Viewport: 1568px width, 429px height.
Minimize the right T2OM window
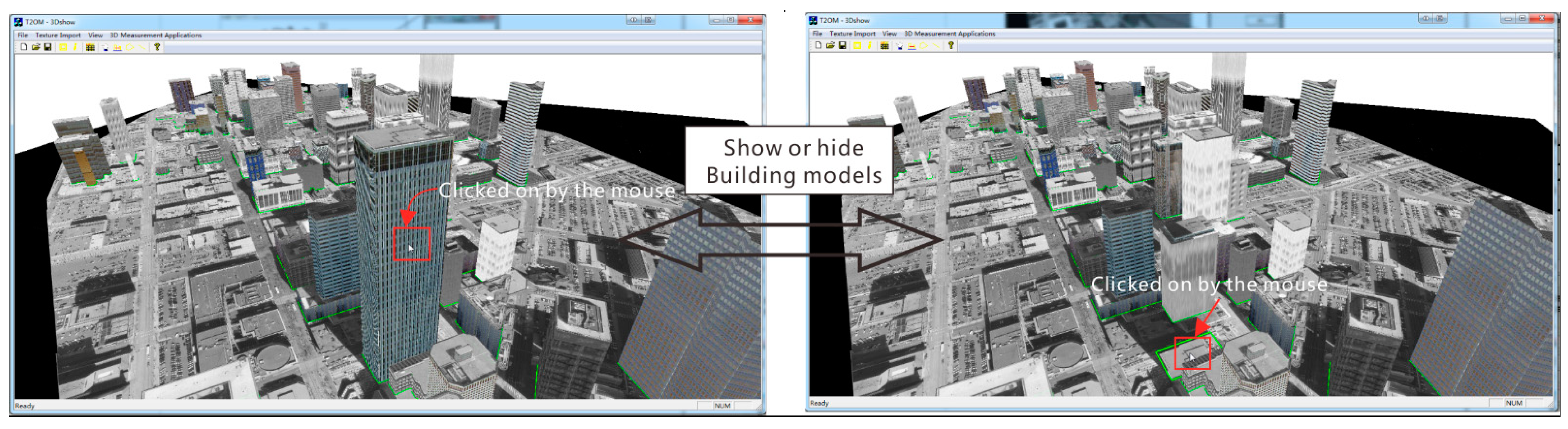(1507, 18)
